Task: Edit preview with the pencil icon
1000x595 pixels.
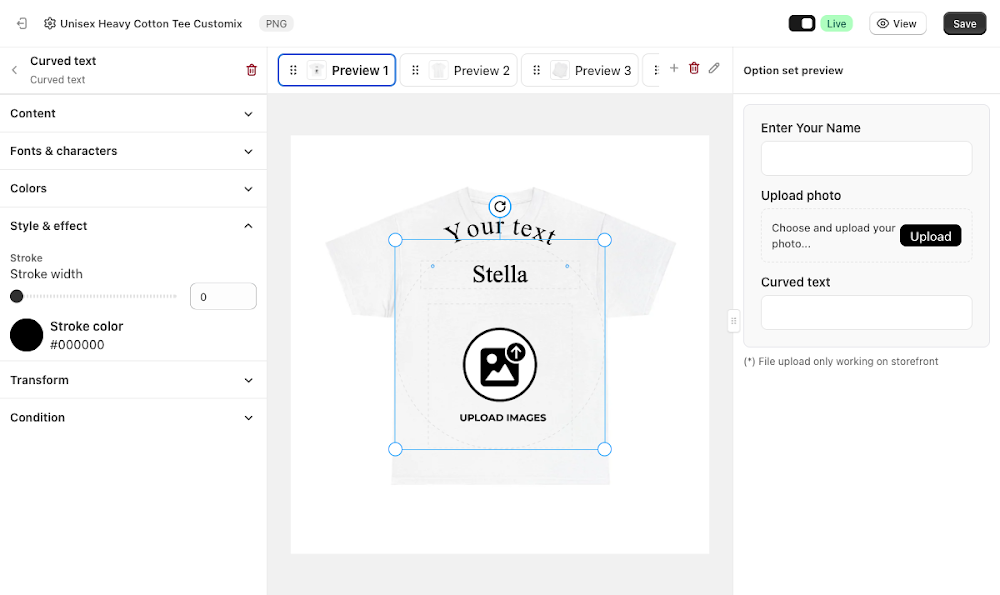Action: (x=714, y=68)
